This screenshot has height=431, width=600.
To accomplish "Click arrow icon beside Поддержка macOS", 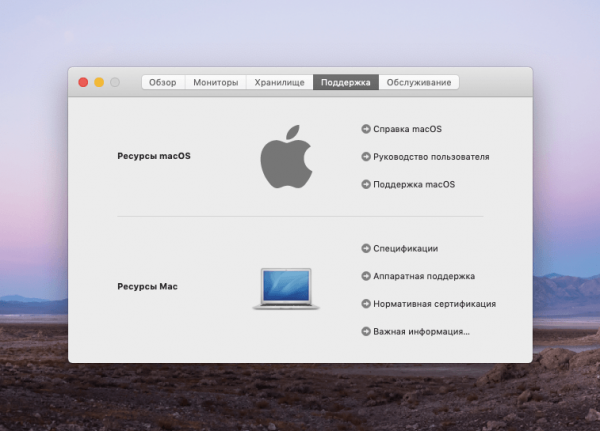I will (x=366, y=184).
